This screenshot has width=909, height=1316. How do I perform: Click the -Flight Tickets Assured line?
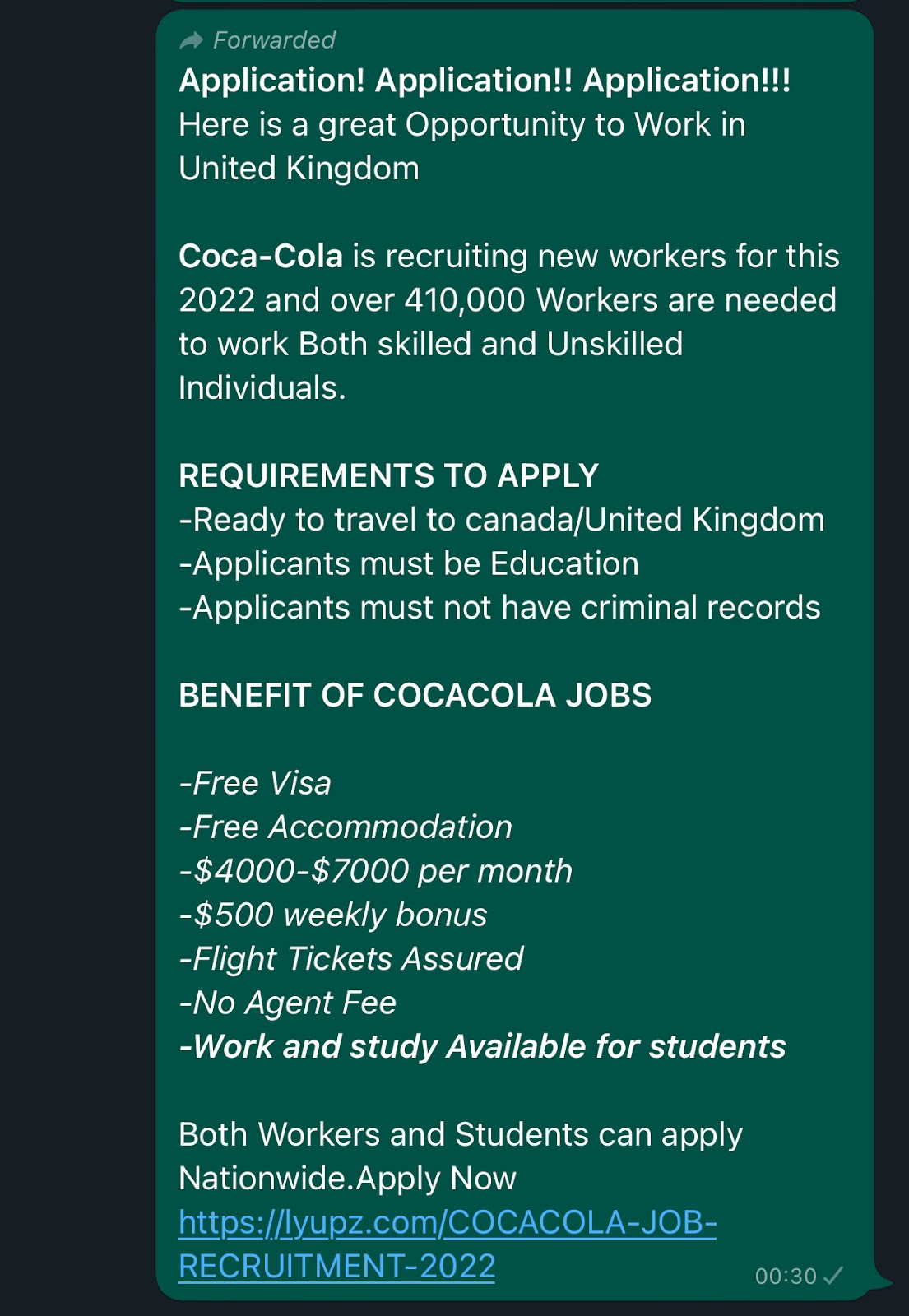pyautogui.click(x=351, y=959)
